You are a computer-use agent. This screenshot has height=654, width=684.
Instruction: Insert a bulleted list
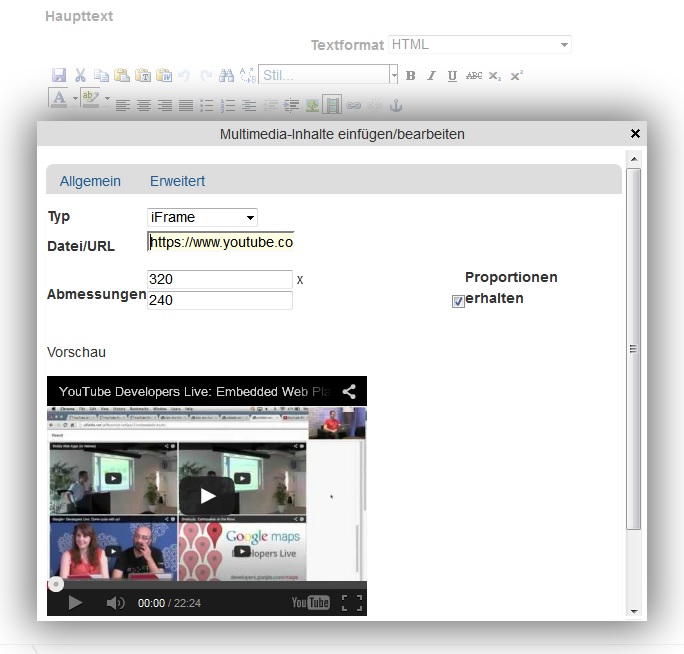point(207,105)
